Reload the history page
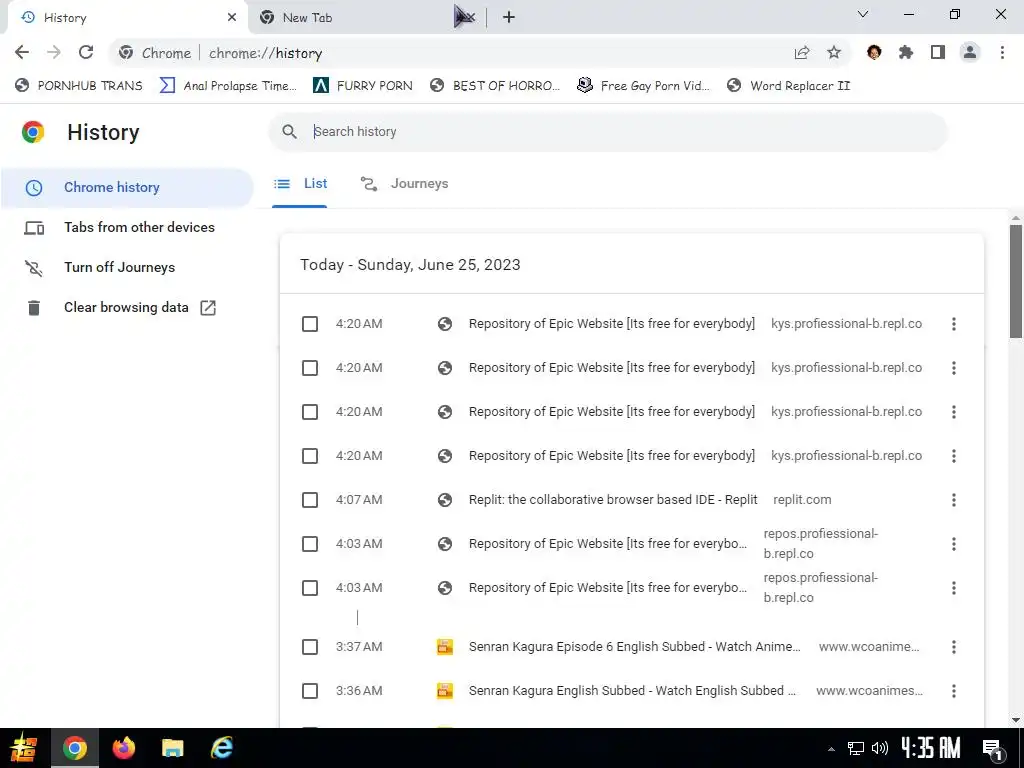Screen dimensions: 1024x768 (x=86, y=53)
